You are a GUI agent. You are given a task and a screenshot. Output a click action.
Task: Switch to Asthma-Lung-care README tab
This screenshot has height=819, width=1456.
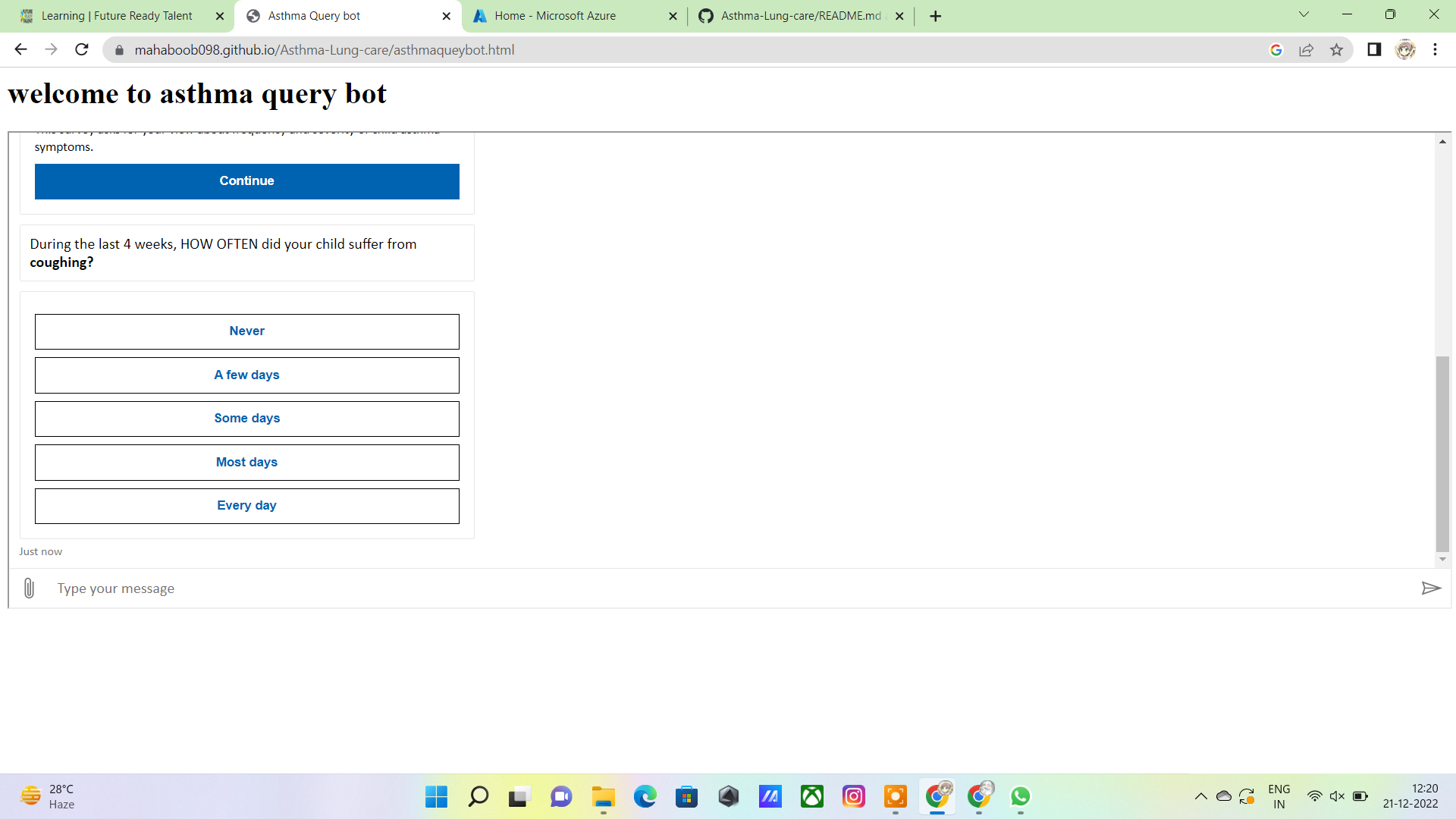[801, 16]
